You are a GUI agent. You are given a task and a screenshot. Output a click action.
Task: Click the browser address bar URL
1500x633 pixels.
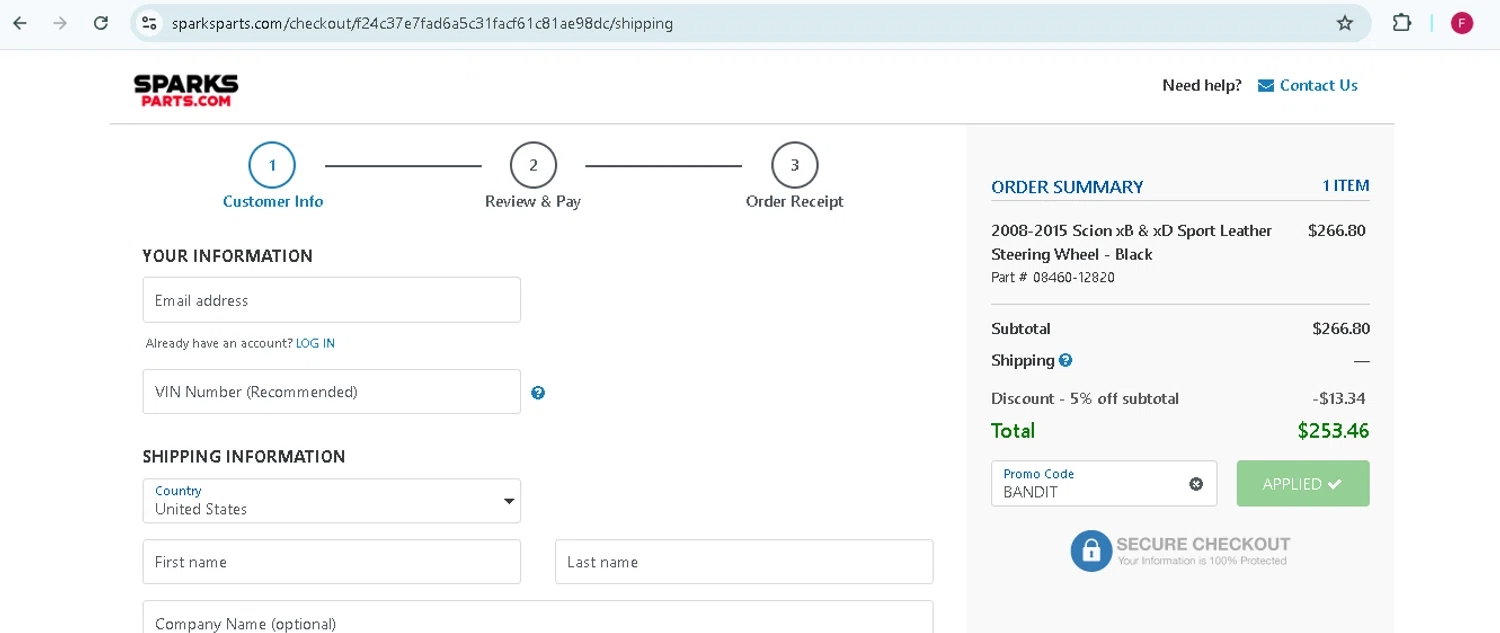pos(422,23)
